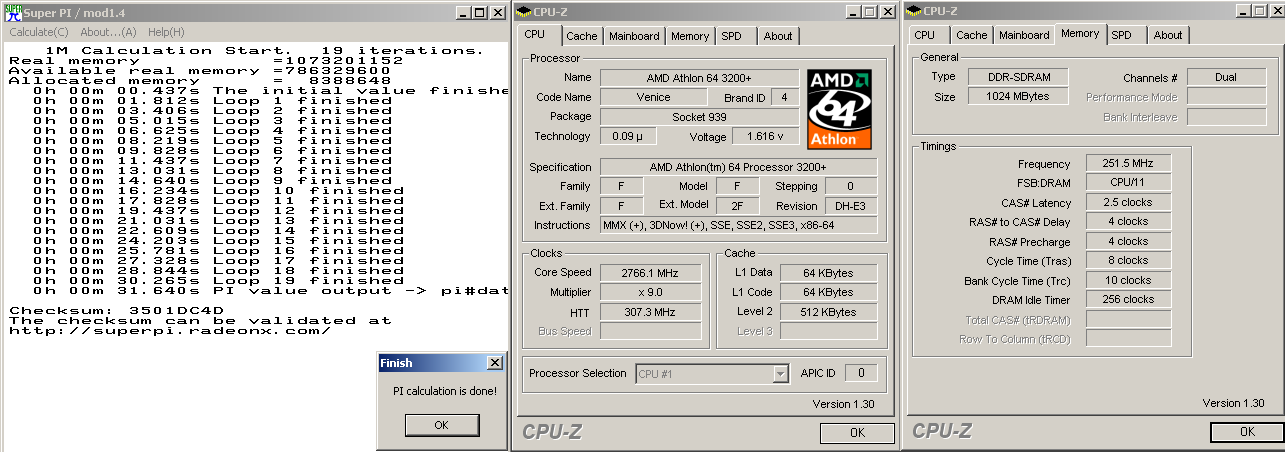Select the About tab in the Memory window

pos(1167,35)
